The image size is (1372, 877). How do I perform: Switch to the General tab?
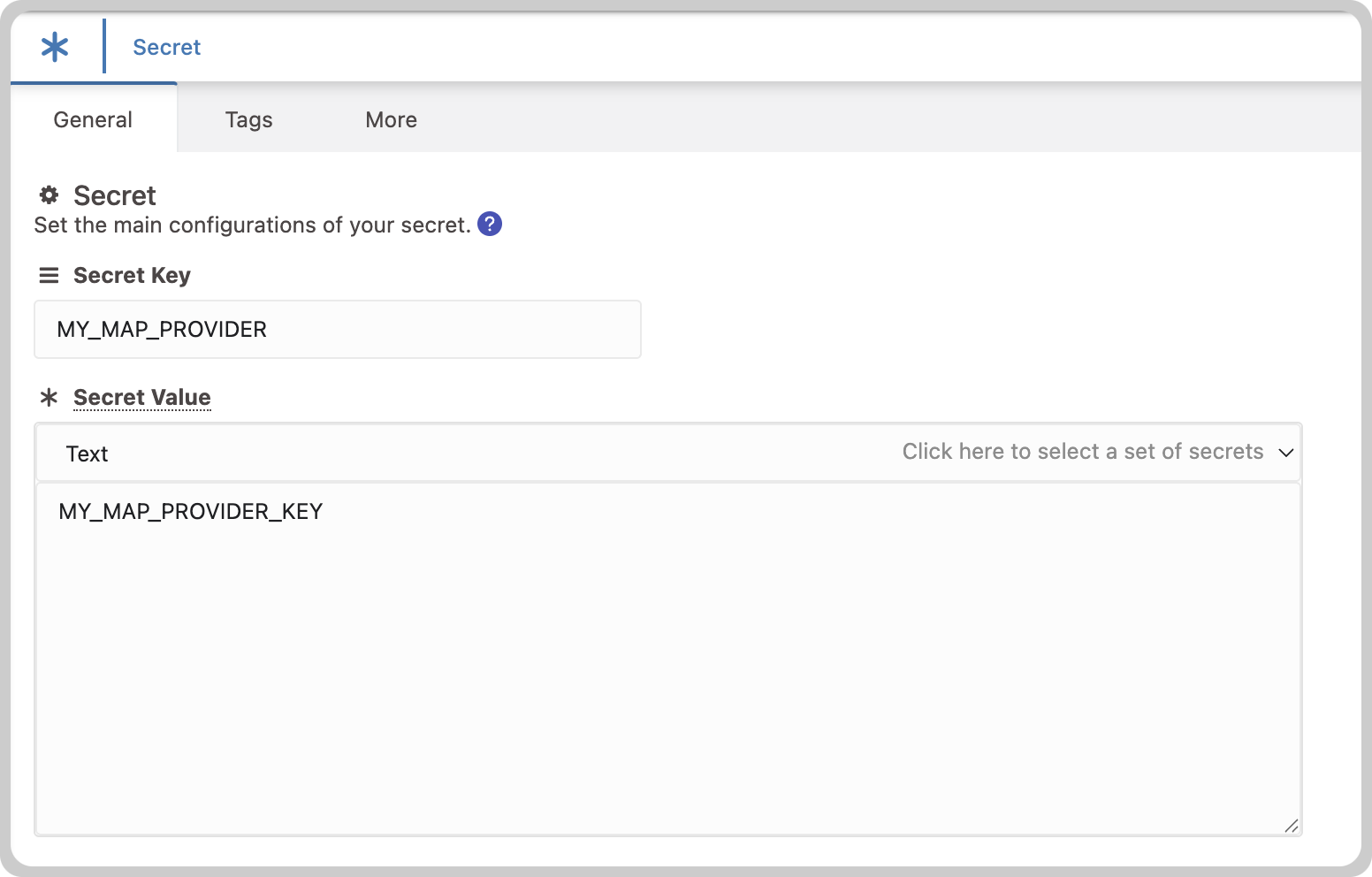(x=93, y=120)
